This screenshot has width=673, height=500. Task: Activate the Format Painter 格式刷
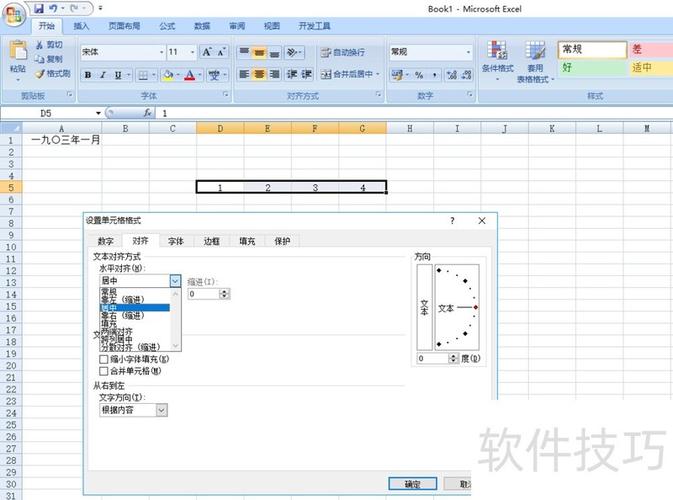pos(53,73)
